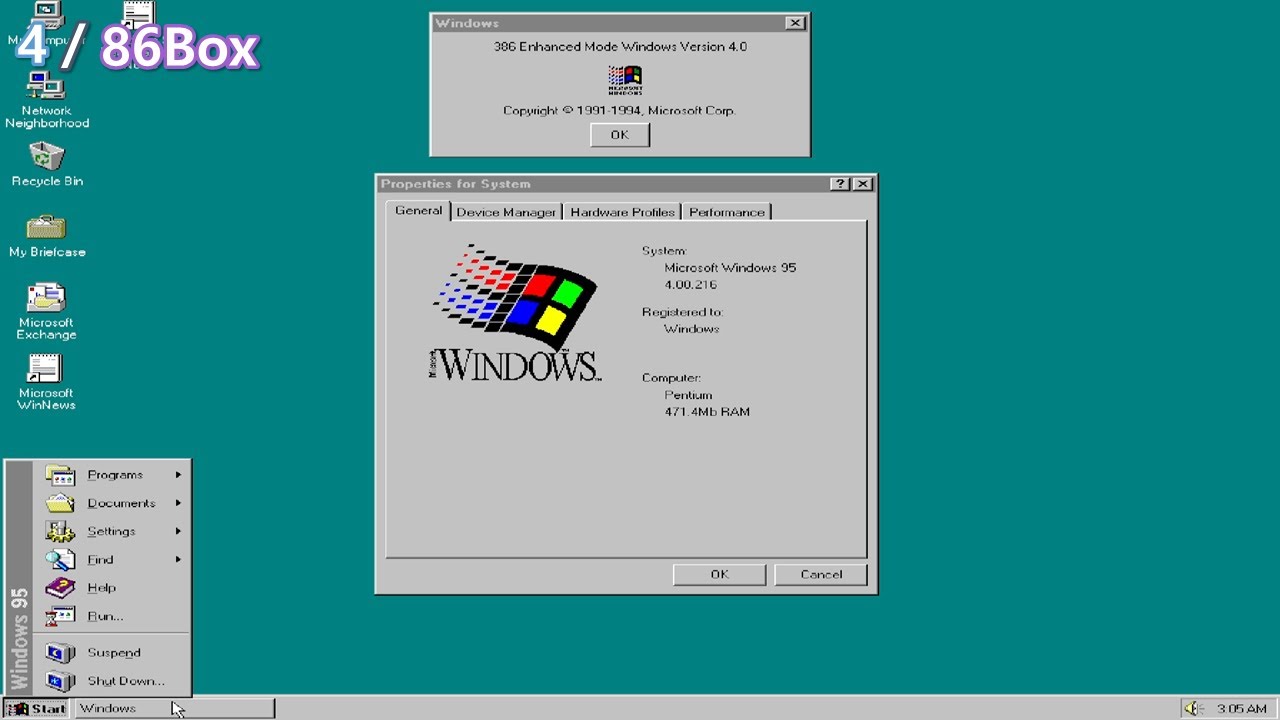
Task: Expand the Settings submenu arrow
Action: click(179, 531)
